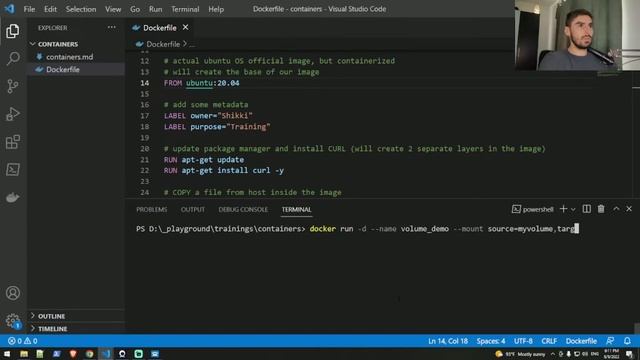Open the Help menu

(x=216, y=9)
